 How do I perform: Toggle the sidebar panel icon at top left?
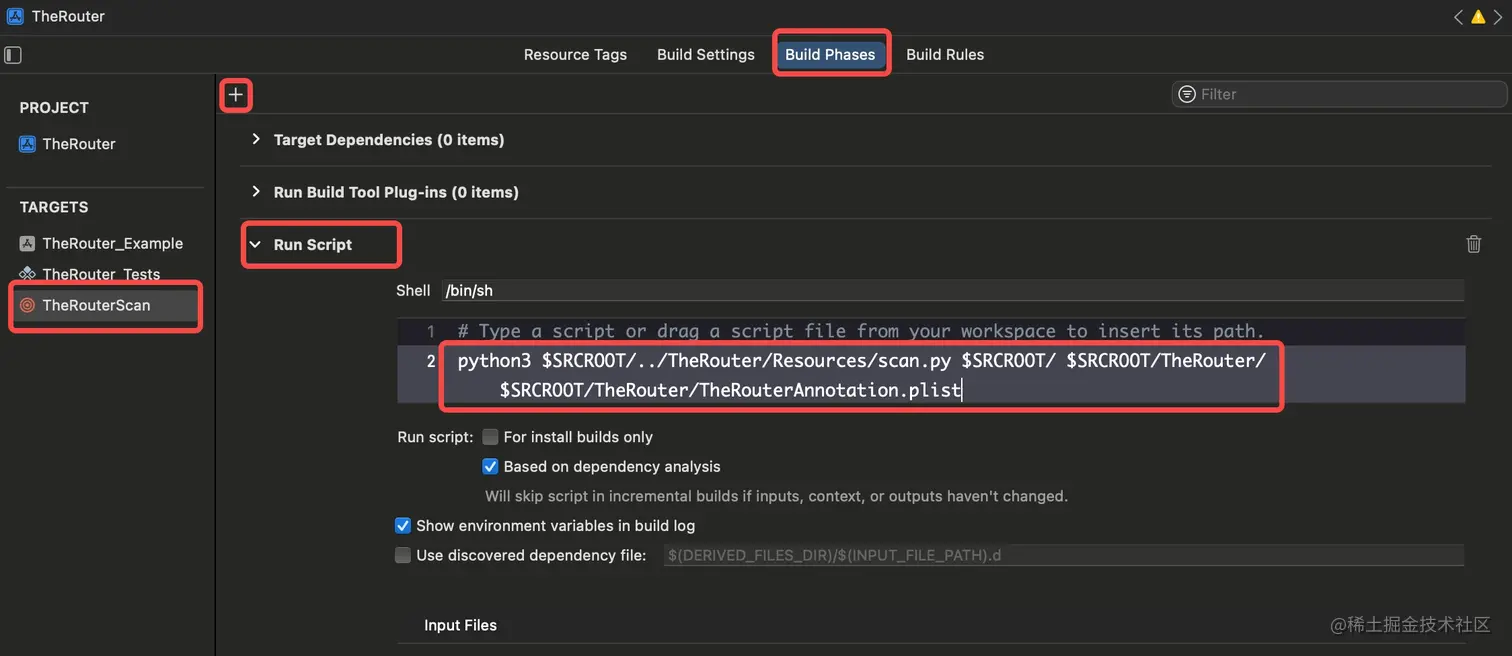[13, 55]
